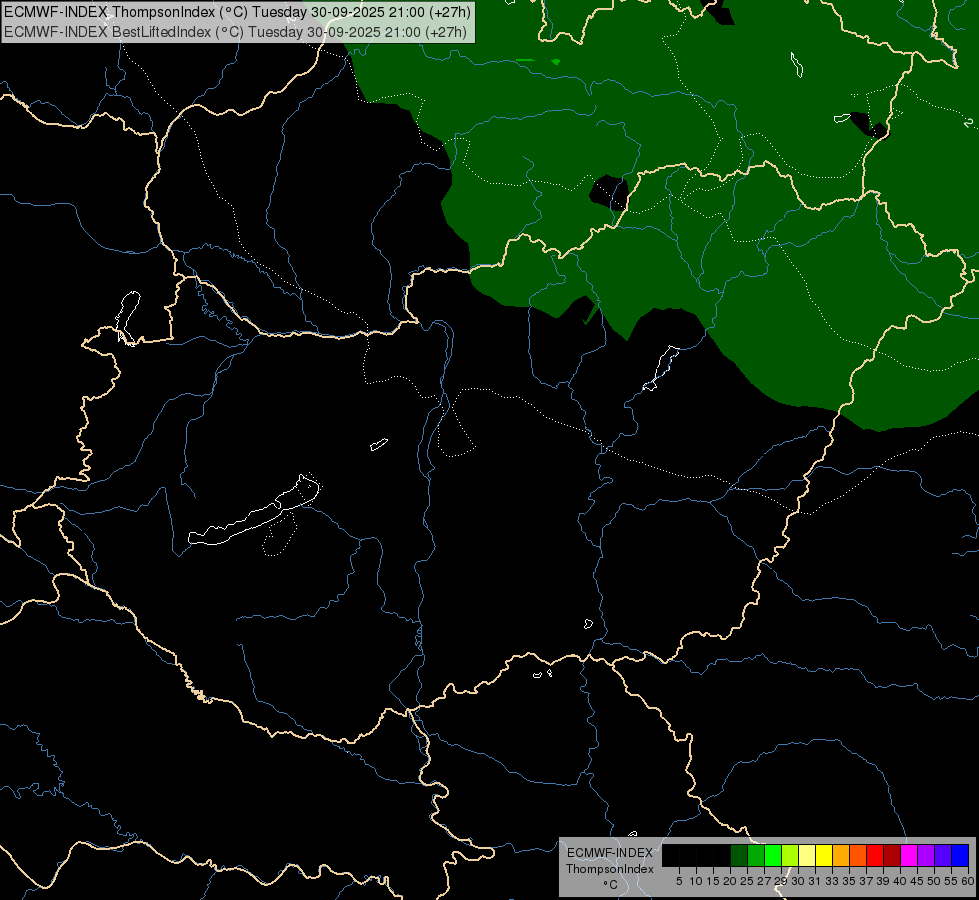Click the legend tick value '5'
This screenshot has width=979, height=900.
679,881
